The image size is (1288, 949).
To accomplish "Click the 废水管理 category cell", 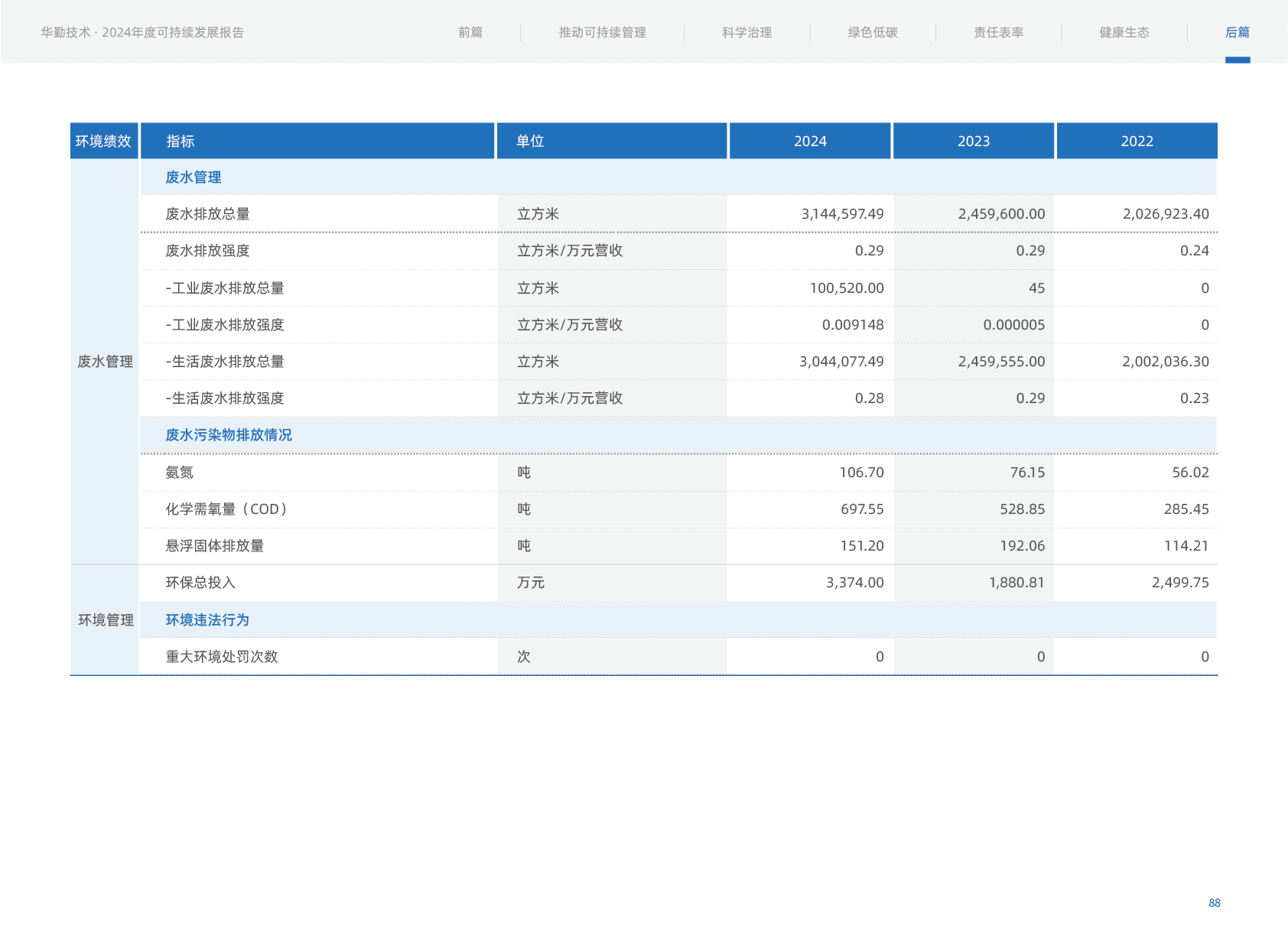I will coord(105,362).
